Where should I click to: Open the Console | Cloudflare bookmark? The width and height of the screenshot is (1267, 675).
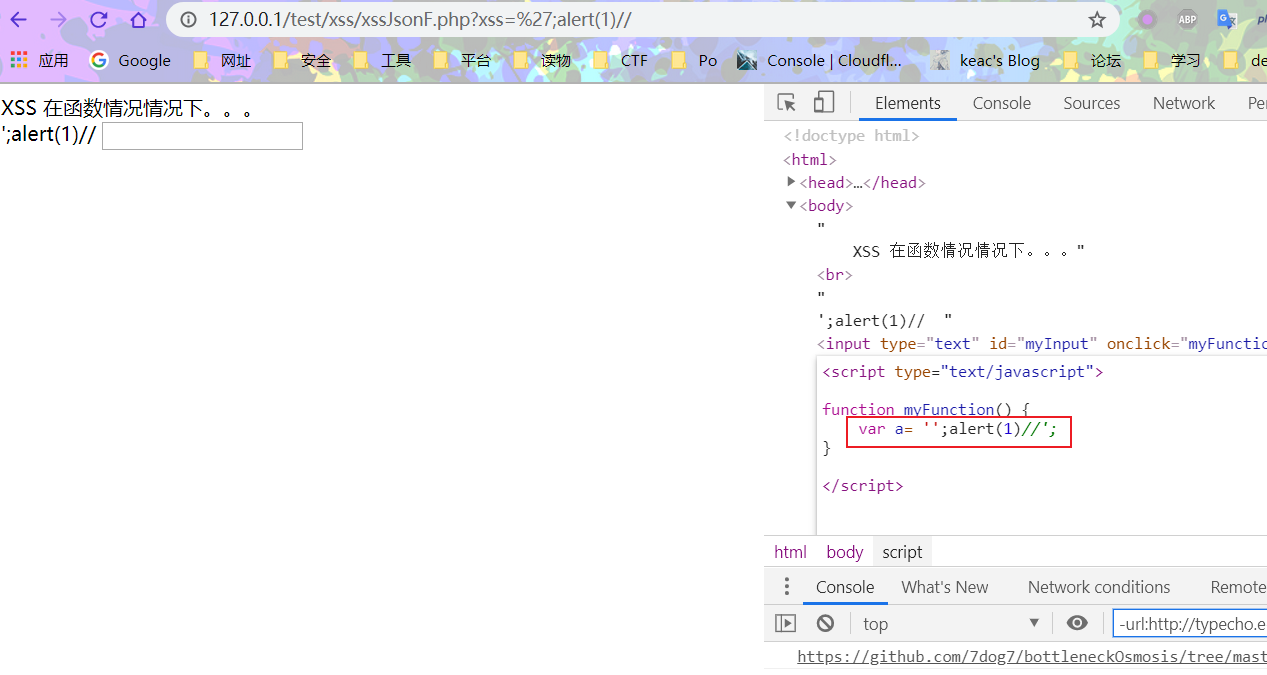pyautogui.click(x=819, y=61)
